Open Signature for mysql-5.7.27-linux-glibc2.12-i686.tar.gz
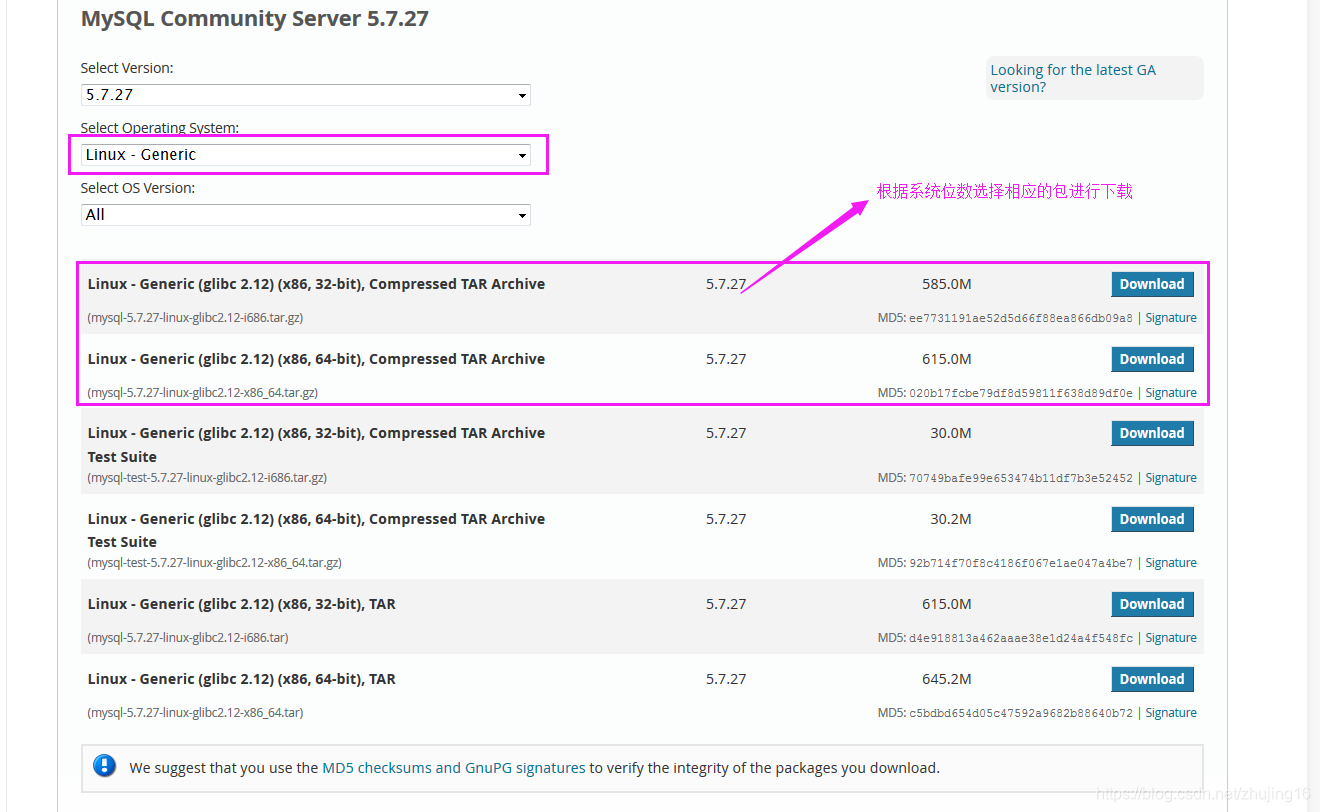The image size is (1320, 812). [1171, 318]
